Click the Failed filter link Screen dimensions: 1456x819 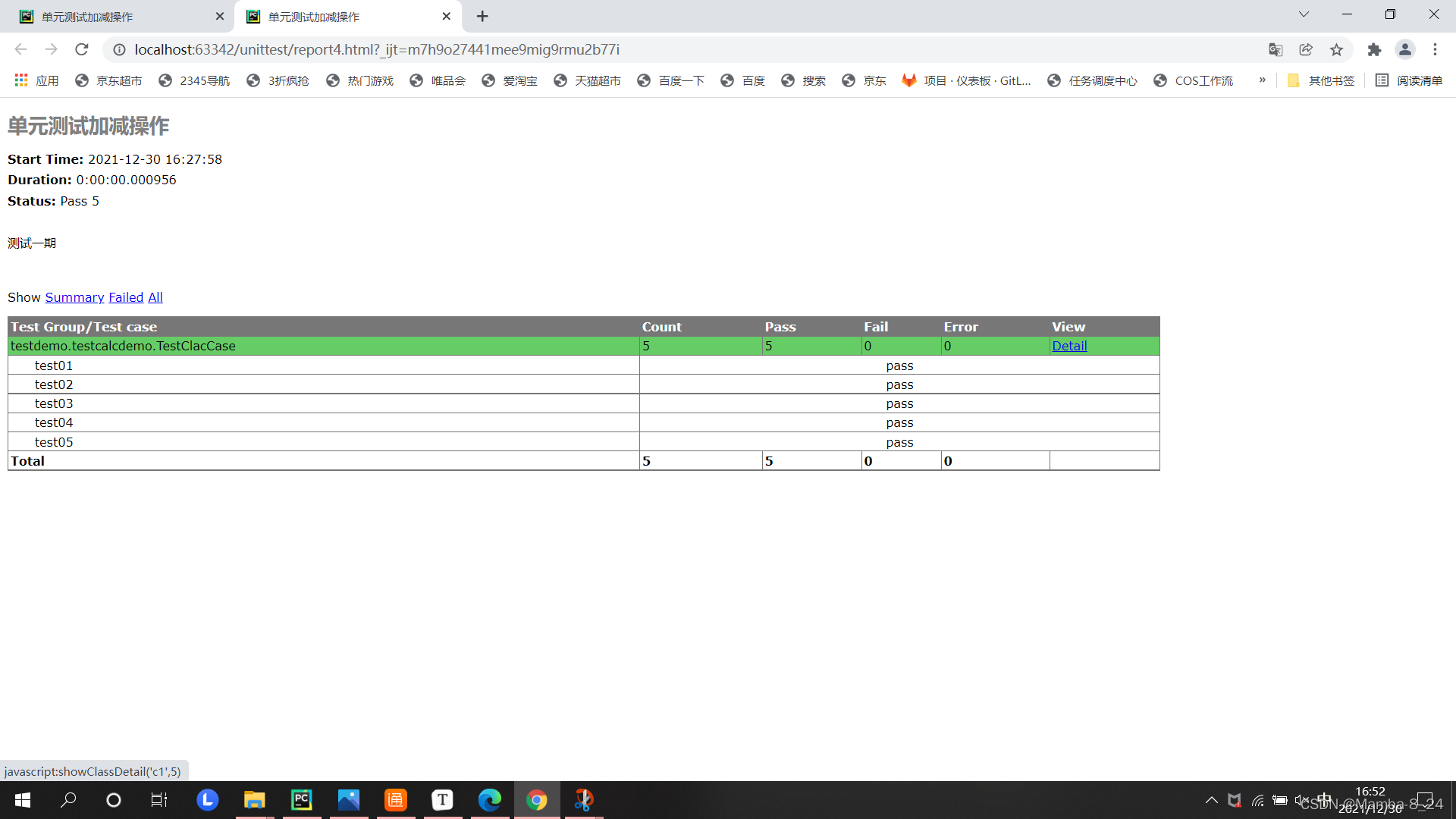click(x=126, y=297)
